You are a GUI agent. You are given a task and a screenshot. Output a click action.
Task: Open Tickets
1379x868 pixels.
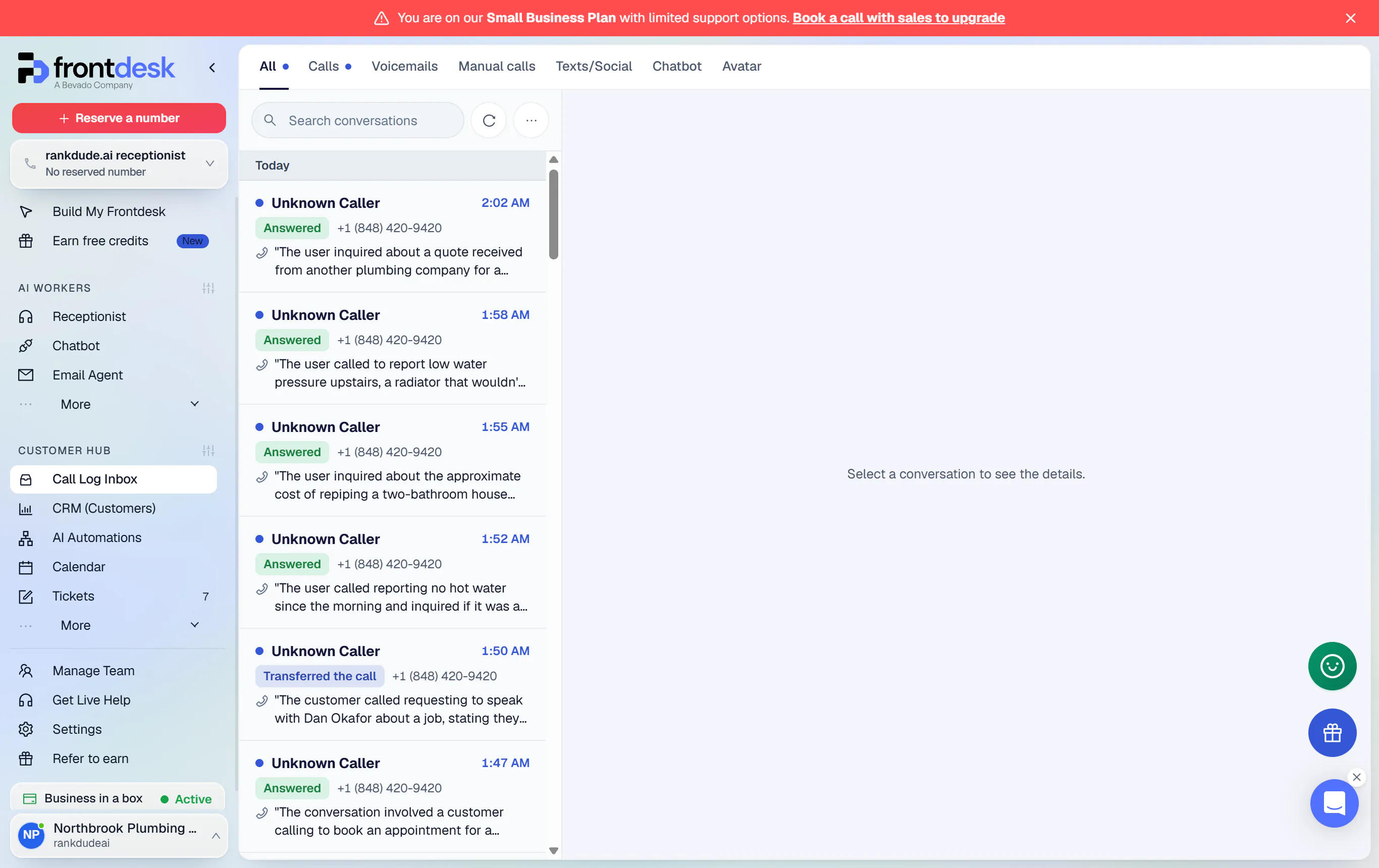pyautogui.click(x=113, y=596)
